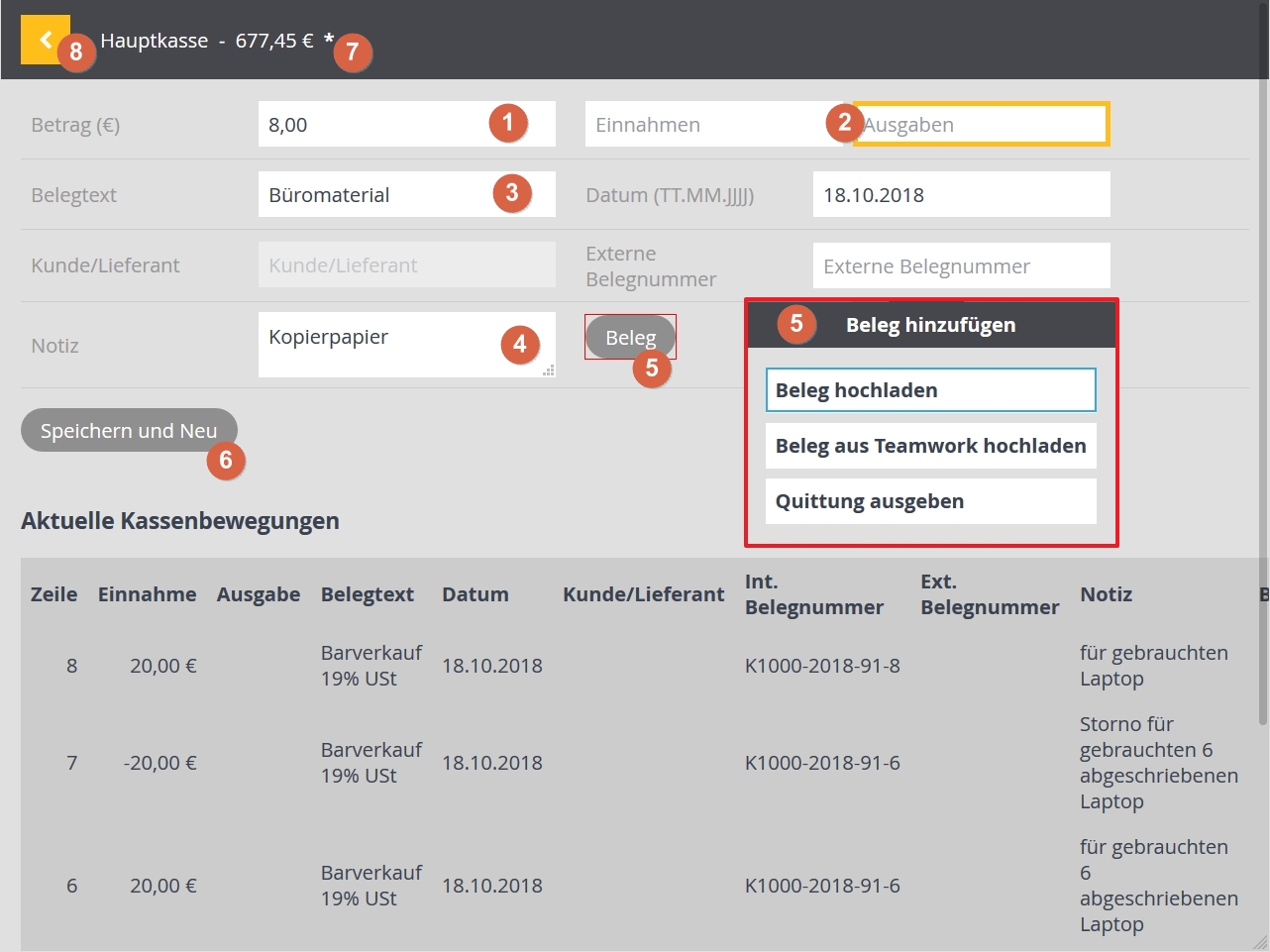1270x952 pixels.
Task: Click the Externe Belegnummer input field
Action: click(x=961, y=265)
